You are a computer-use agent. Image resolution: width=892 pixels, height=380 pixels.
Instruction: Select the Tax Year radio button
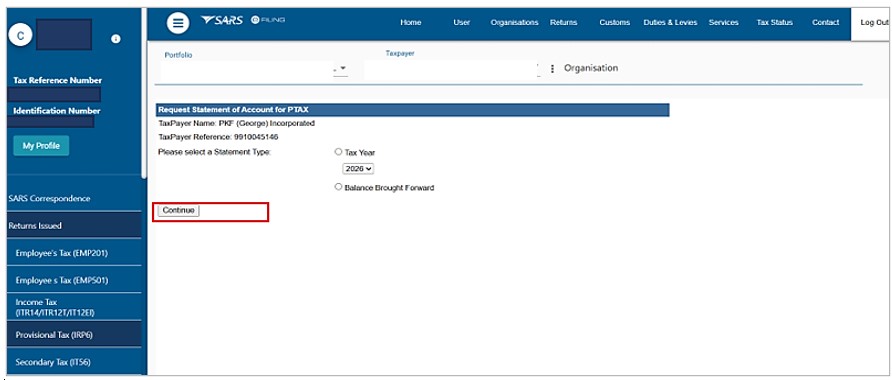tap(338, 152)
